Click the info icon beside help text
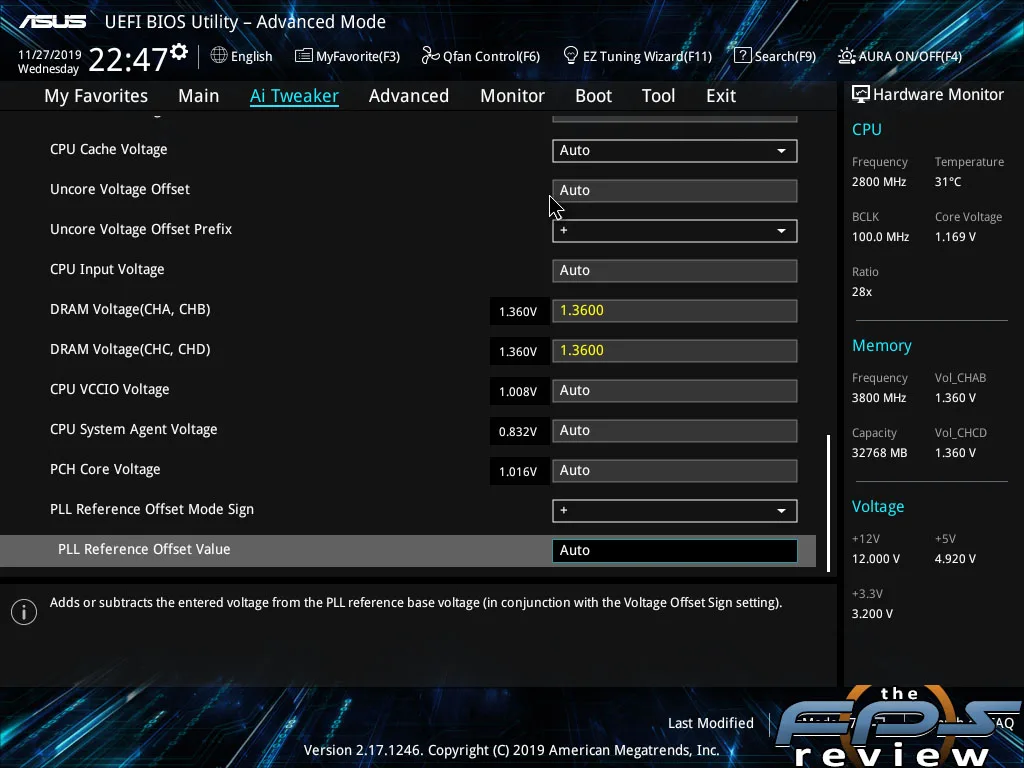 [x=24, y=612]
